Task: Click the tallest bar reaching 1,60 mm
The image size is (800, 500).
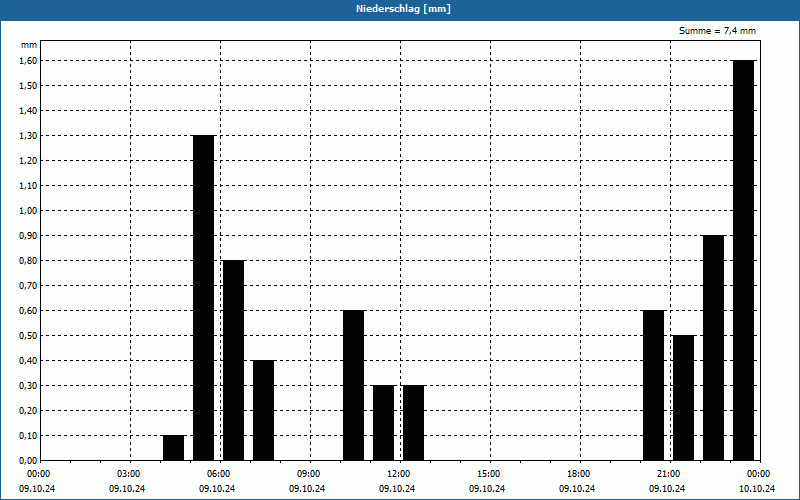Action: click(x=743, y=260)
